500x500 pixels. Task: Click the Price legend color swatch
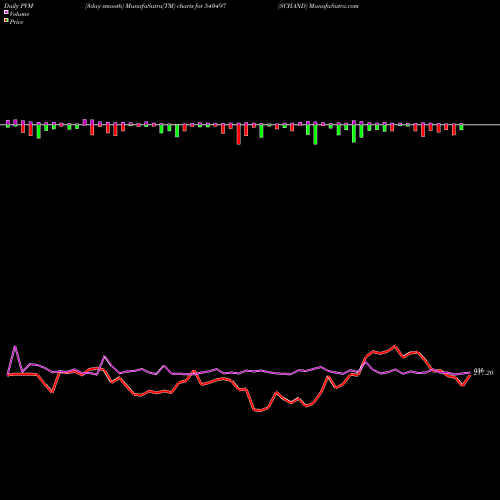pos(6,21)
